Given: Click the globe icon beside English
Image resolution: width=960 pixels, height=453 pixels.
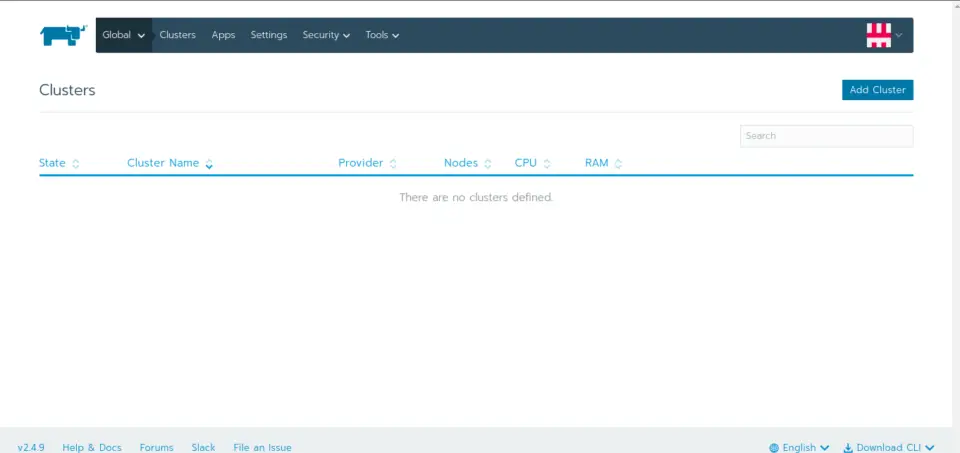Looking at the screenshot, I should [x=774, y=448].
